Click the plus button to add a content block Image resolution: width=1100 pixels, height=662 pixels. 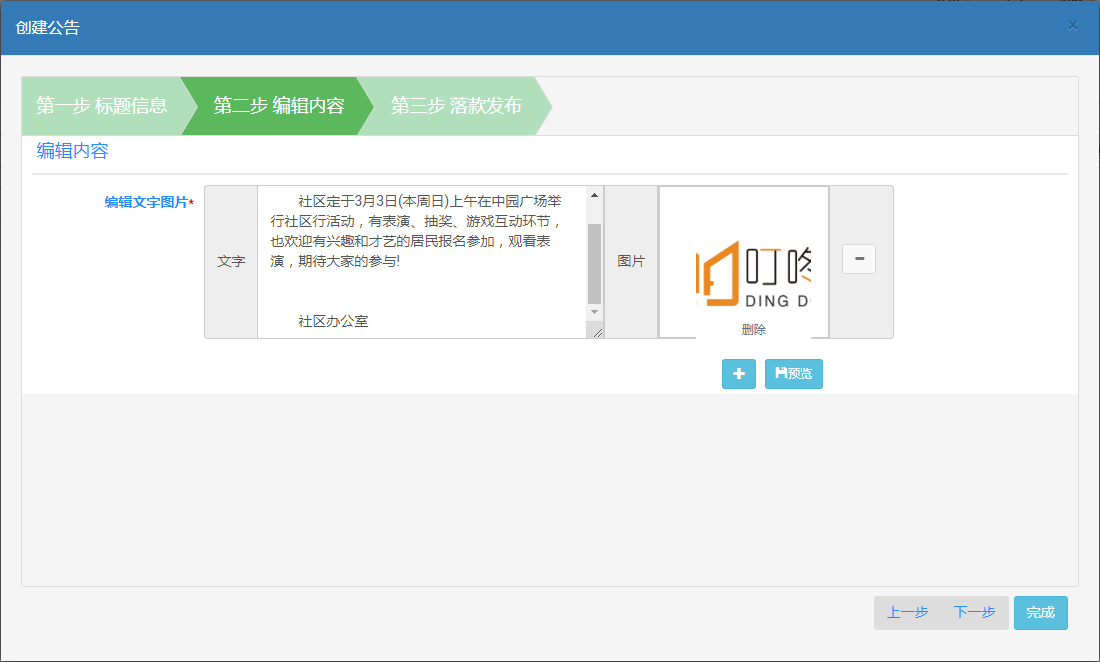pyautogui.click(x=738, y=374)
